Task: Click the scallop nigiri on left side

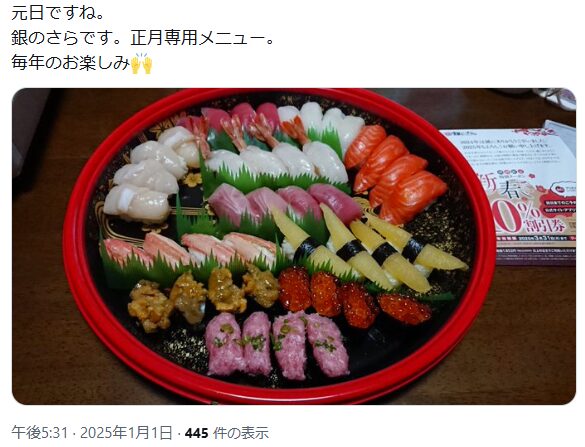Action: point(150,175)
